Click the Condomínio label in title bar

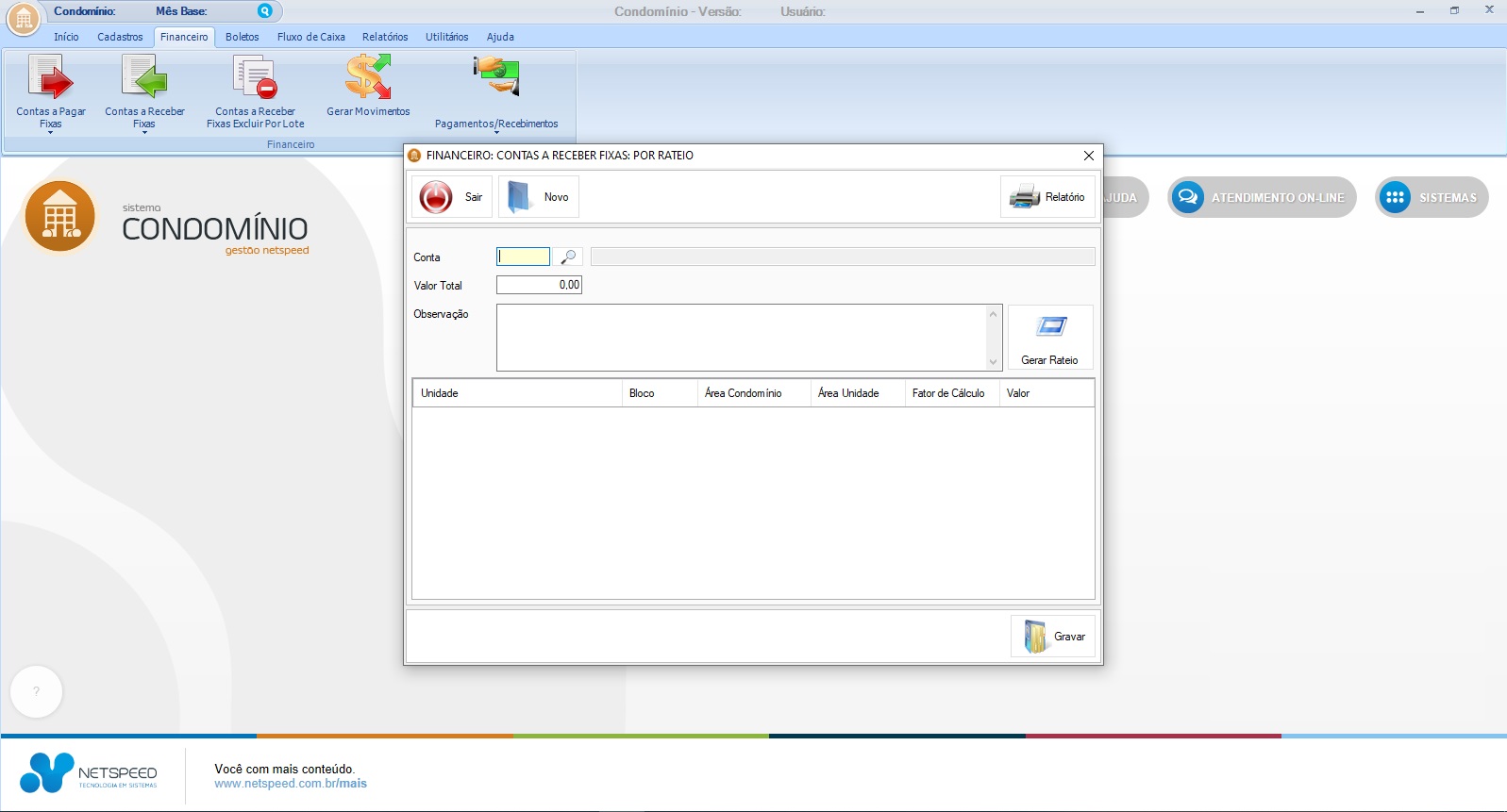85,11
